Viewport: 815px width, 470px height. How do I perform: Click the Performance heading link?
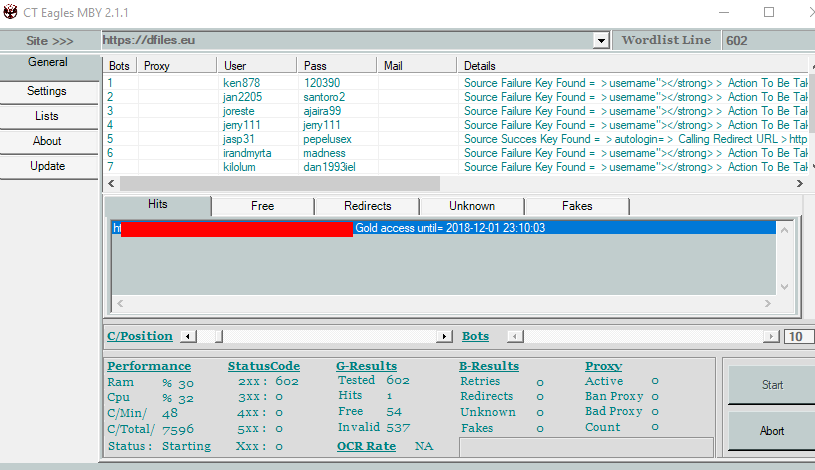point(149,366)
